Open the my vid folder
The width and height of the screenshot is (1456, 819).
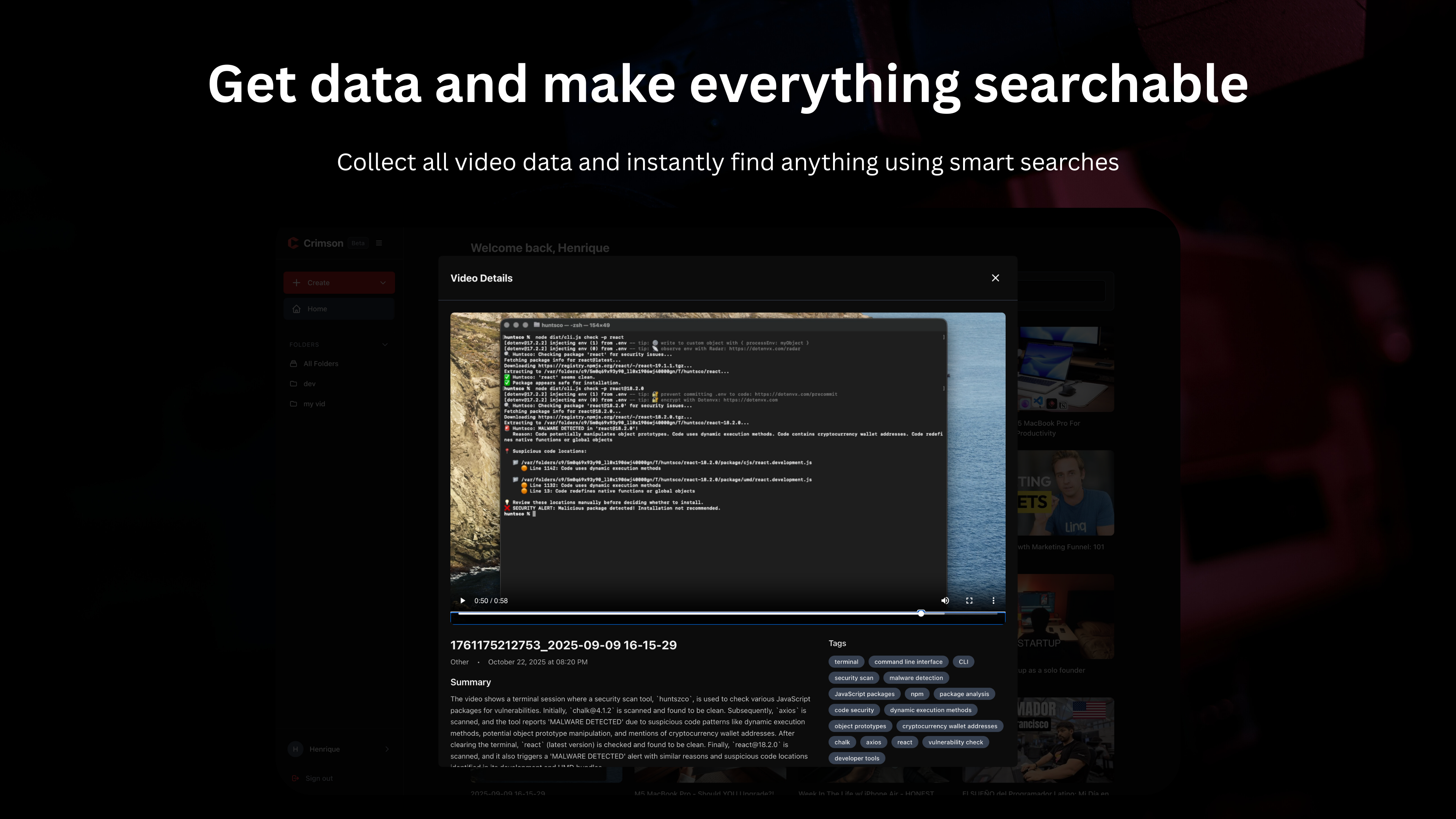pyautogui.click(x=314, y=403)
